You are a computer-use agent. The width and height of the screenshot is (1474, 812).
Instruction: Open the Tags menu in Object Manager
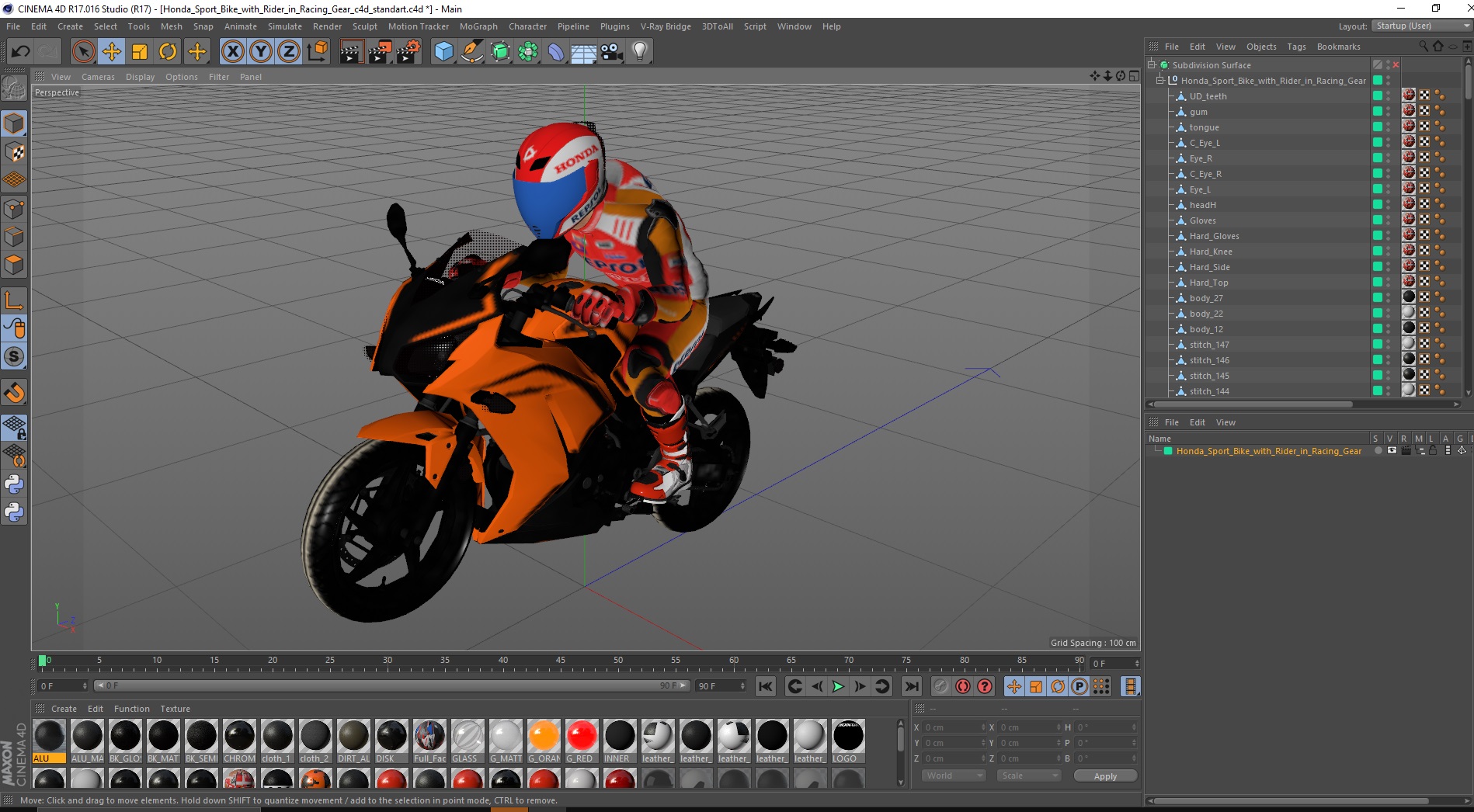click(1296, 47)
